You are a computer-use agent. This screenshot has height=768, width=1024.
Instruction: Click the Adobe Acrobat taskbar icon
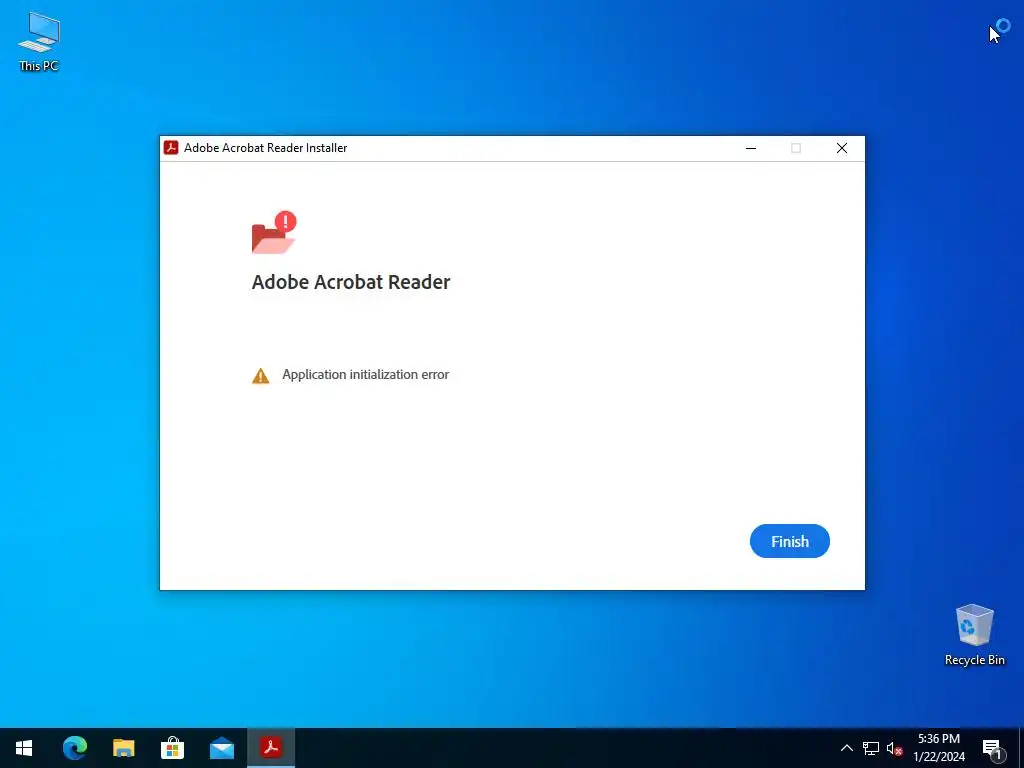[271, 748]
